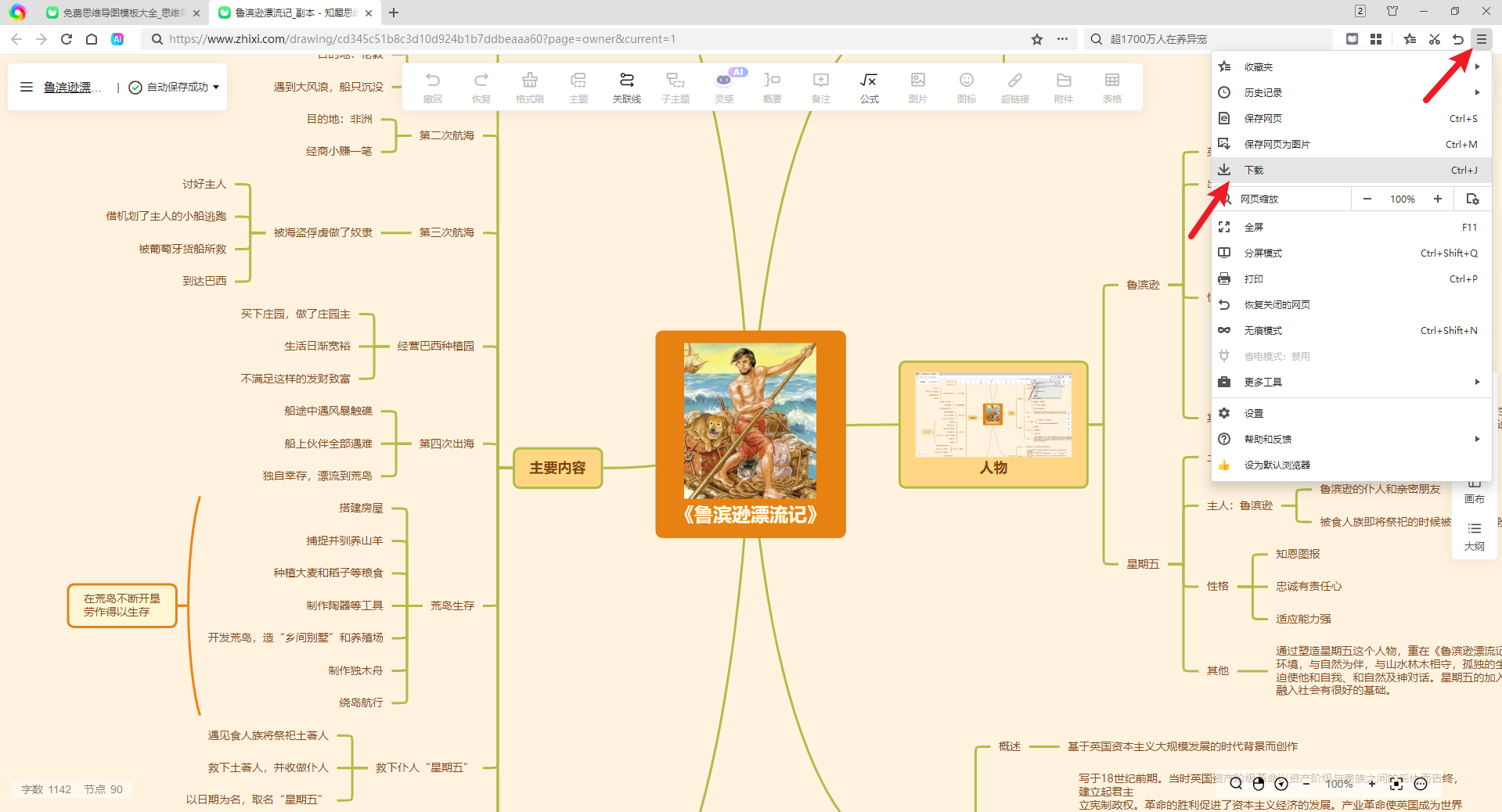Select 全屏 in the browser menu
1502x812 pixels.
coord(1351,227)
